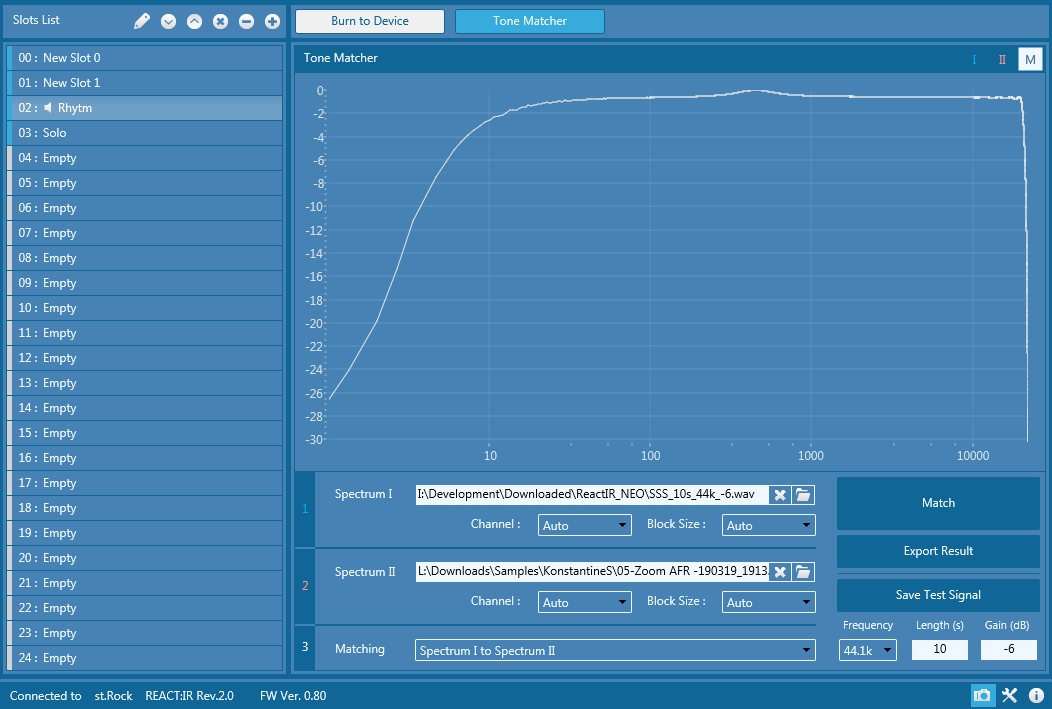
Task: Move slot up with up-arrow icon
Action: coord(195,21)
